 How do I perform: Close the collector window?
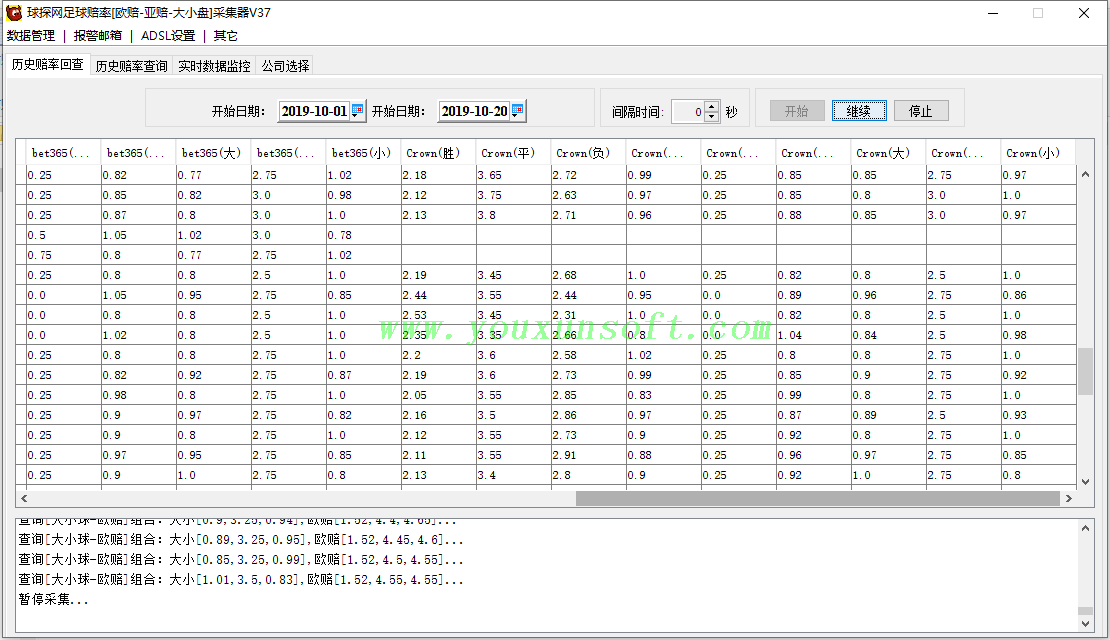(1084, 13)
